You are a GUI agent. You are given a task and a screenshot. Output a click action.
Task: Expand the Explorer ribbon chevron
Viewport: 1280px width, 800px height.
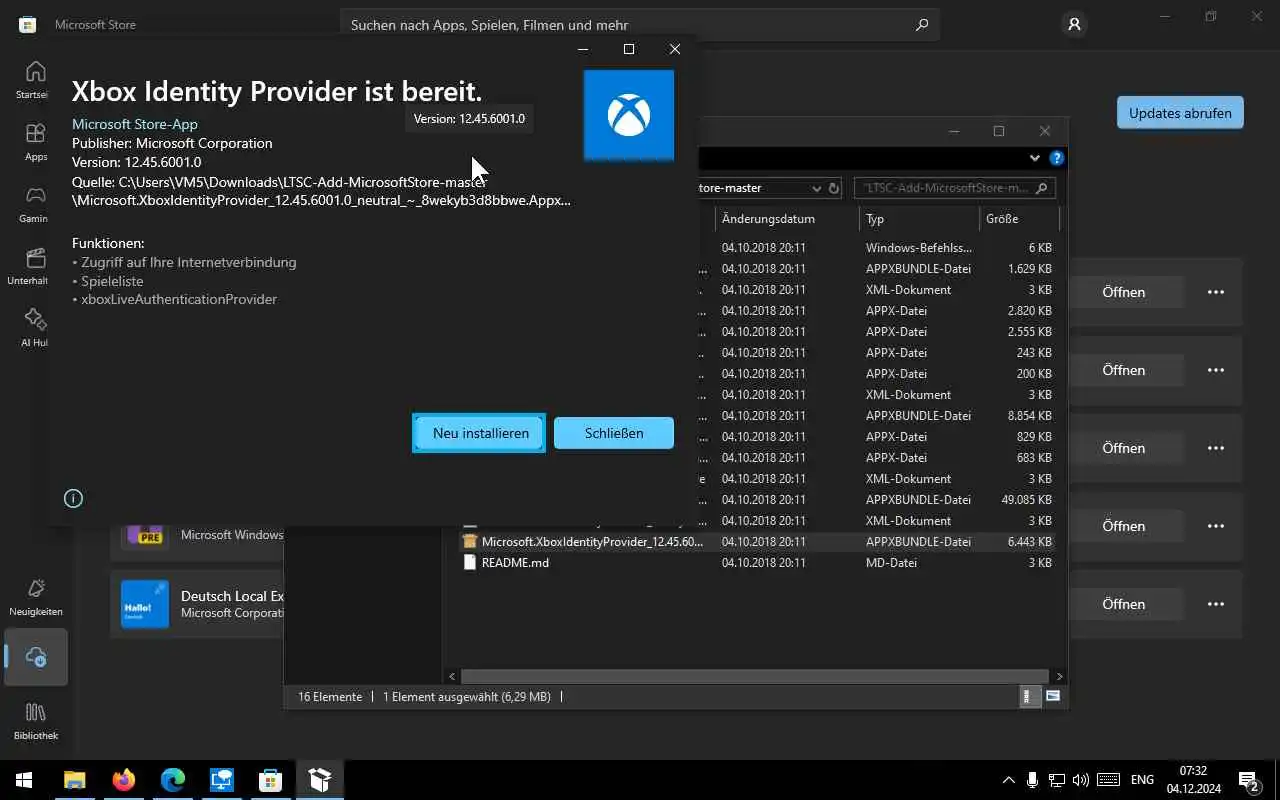(1034, 158)
